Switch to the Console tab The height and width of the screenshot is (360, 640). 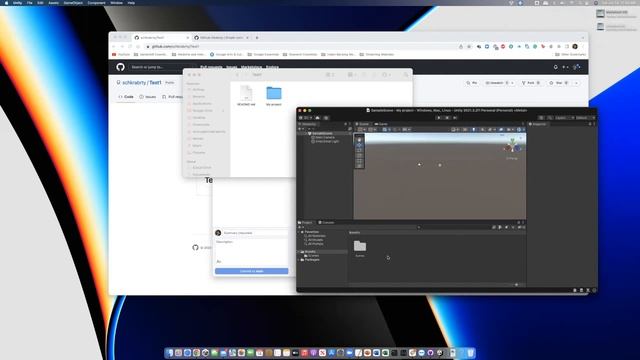[x=326, y=222]
